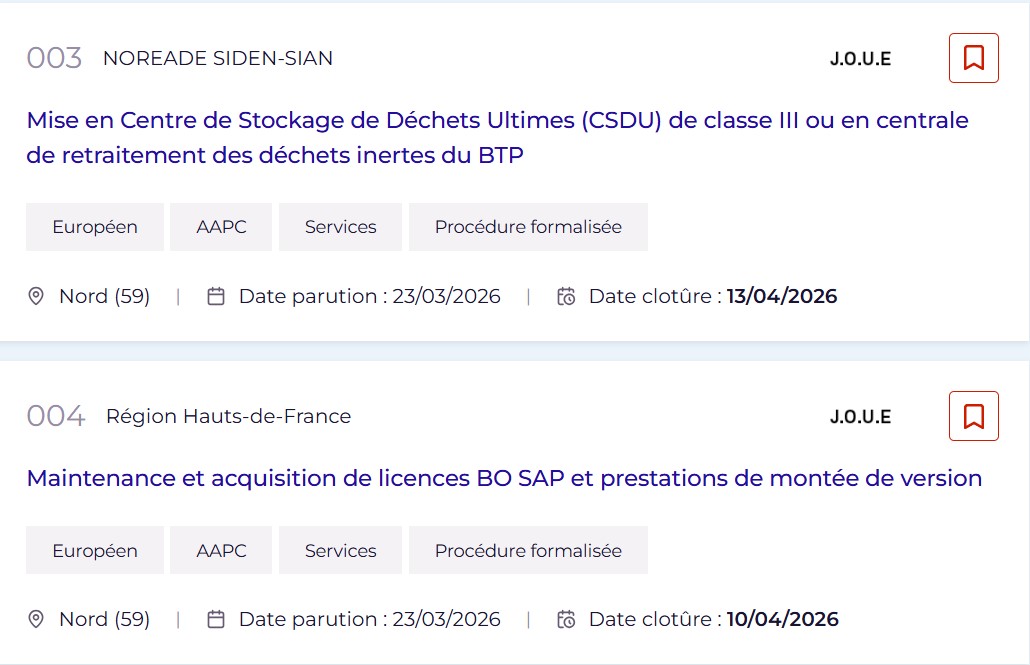The image size is (1030, 665).
Task: Click the J.O.U.E label on tender 003
Action: click(860, 59)
